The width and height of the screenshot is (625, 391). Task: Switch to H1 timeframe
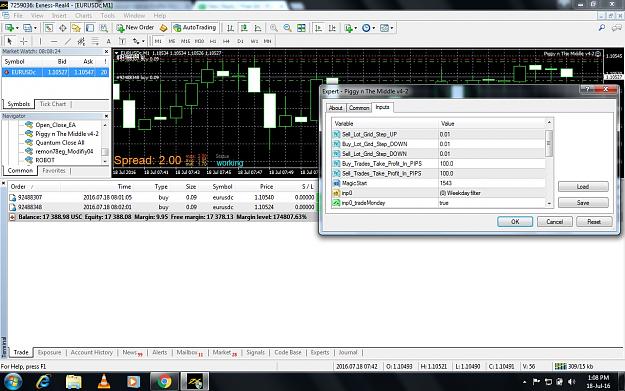[x=213, y=41]
